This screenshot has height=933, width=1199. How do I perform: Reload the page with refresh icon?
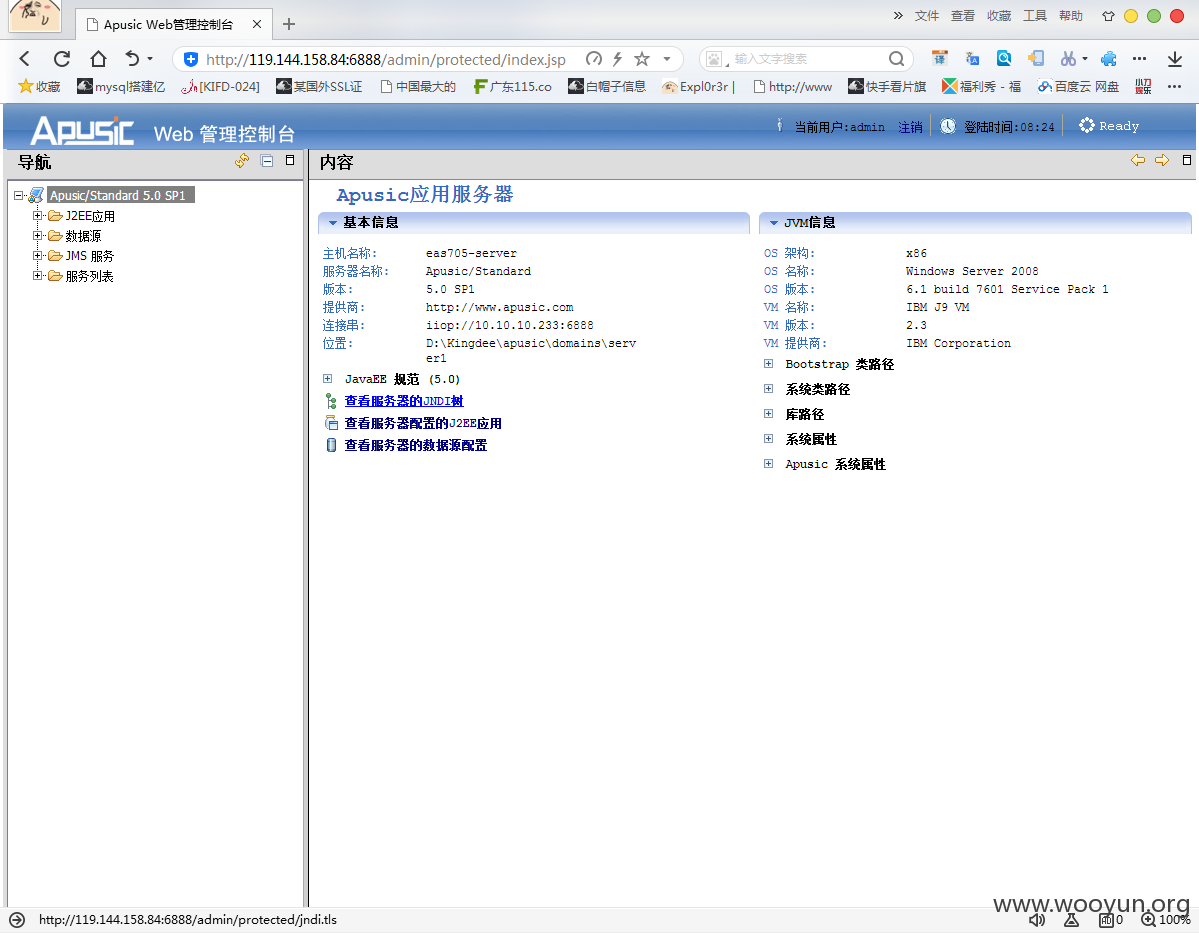[x=62, y=59]
